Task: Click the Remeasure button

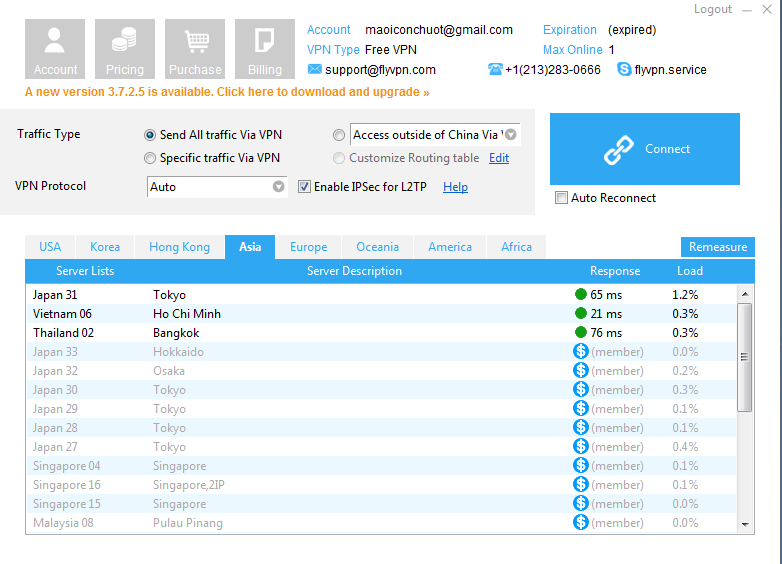Action: pyautogui.click(x=717, y=247)
